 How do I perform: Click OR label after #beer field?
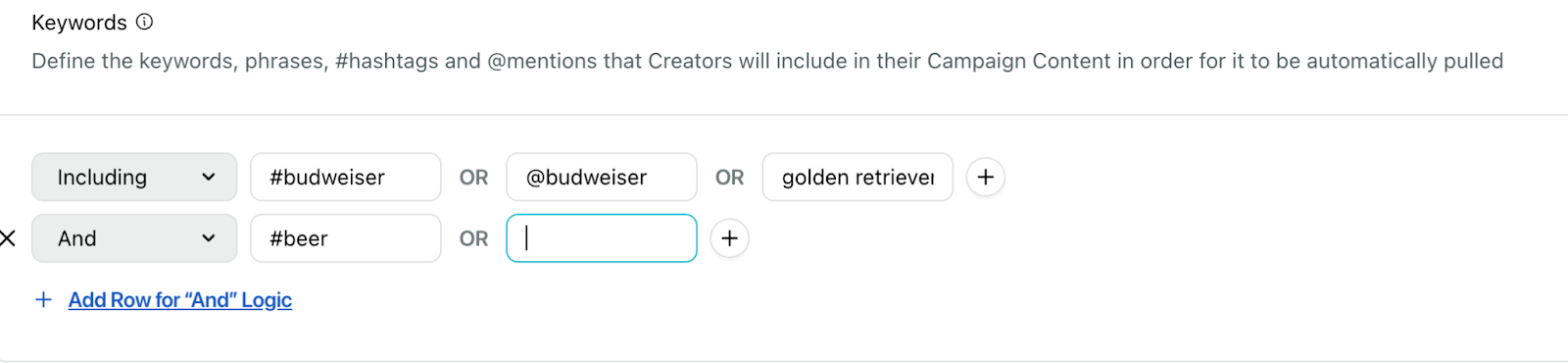tap(473, 238)
